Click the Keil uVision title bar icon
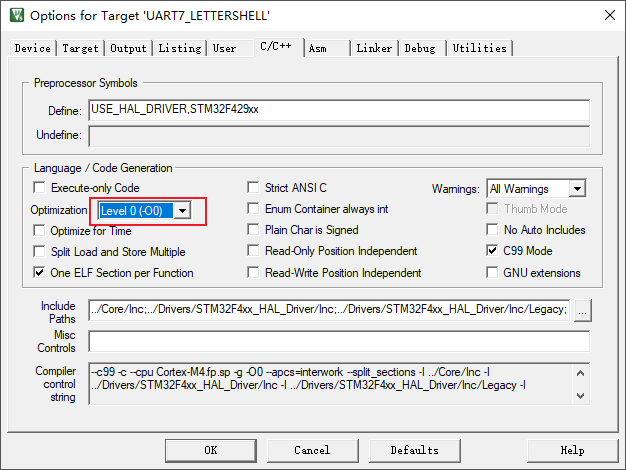 pos(17,15)
